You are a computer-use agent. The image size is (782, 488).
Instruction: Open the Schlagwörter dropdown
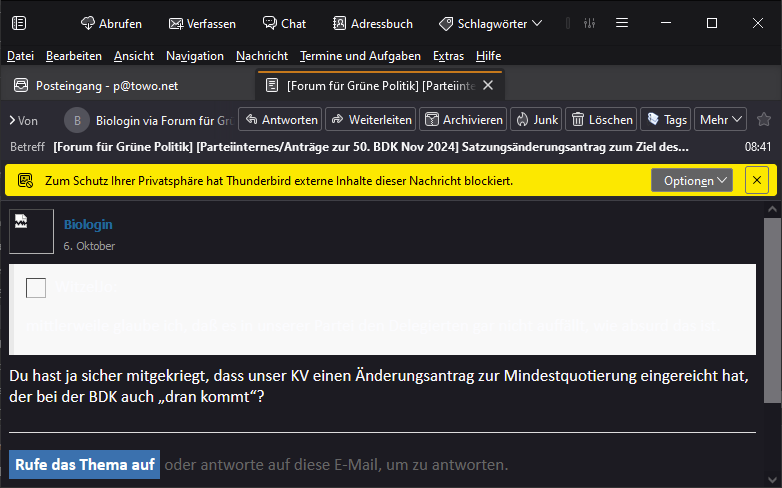[x=490, y=23]
